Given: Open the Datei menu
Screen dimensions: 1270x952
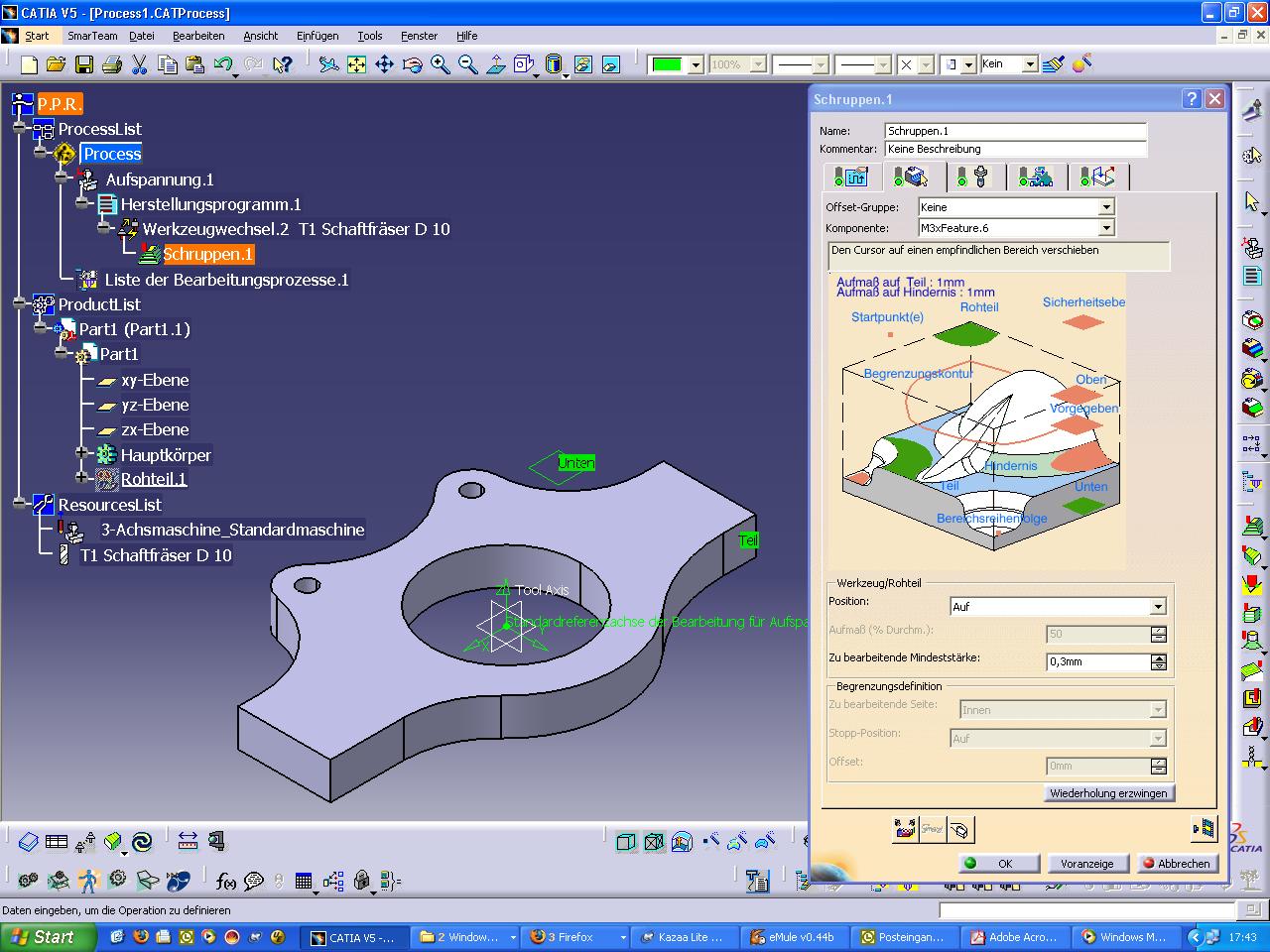Looking at the screenshot, I should (x=142, y=36).
